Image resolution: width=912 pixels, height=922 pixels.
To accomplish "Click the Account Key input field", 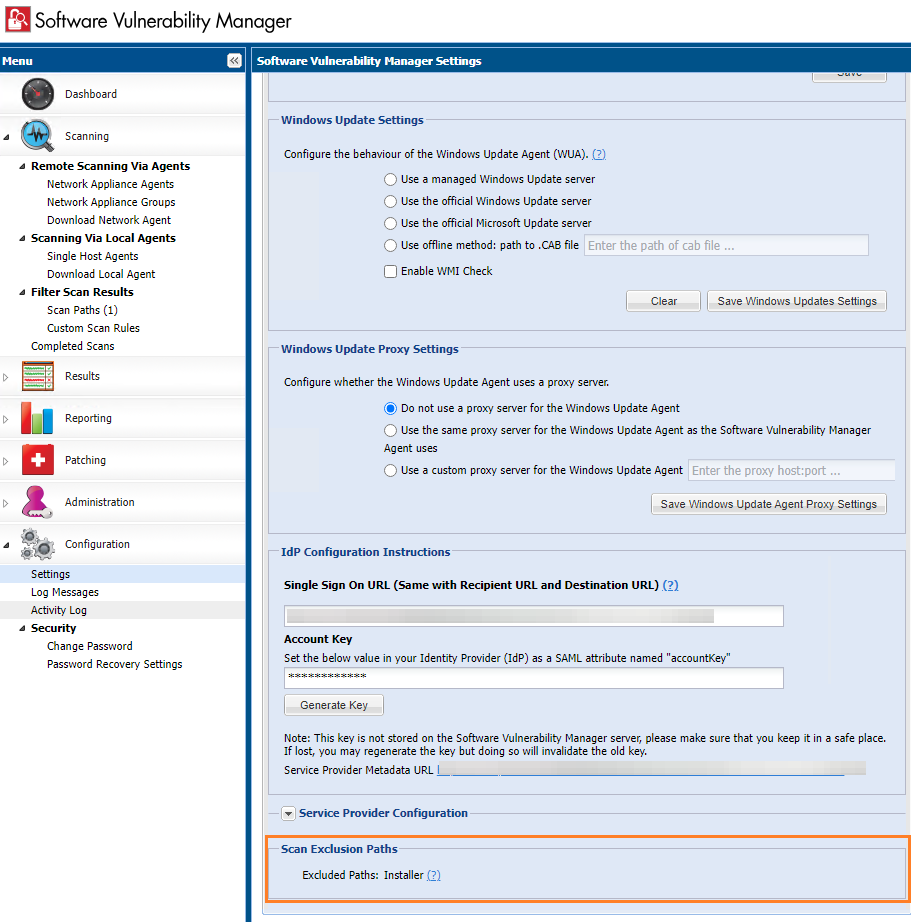I will point(534,677).
